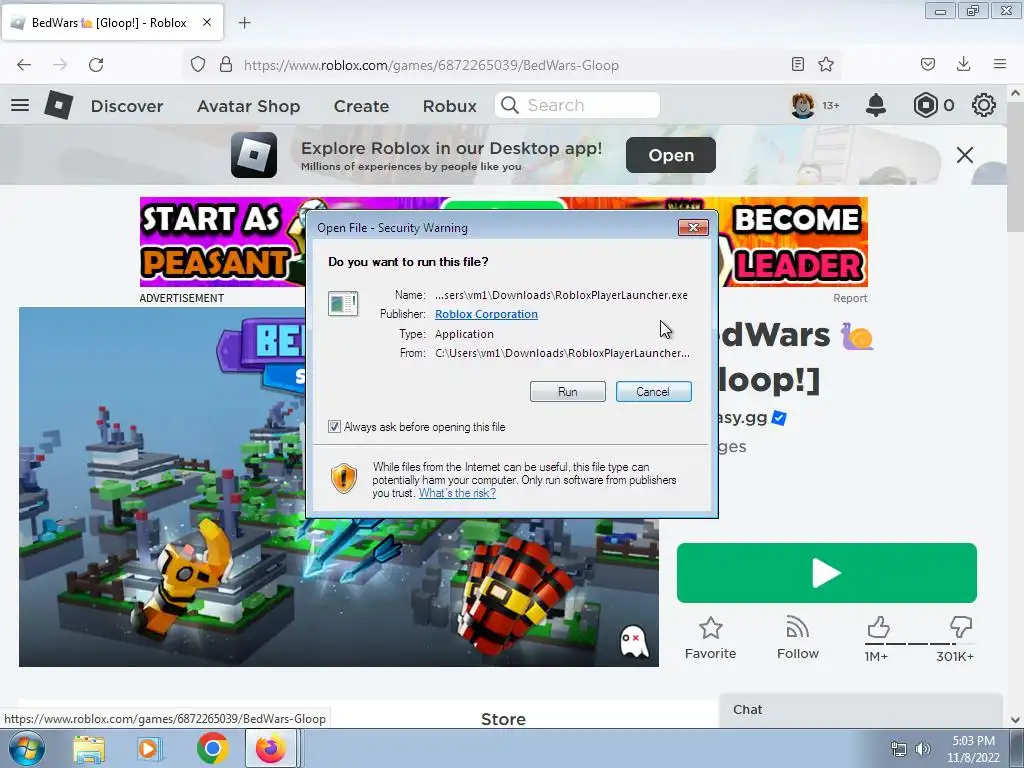Open the Robux menu item
1024x768 pixels.
449,106
